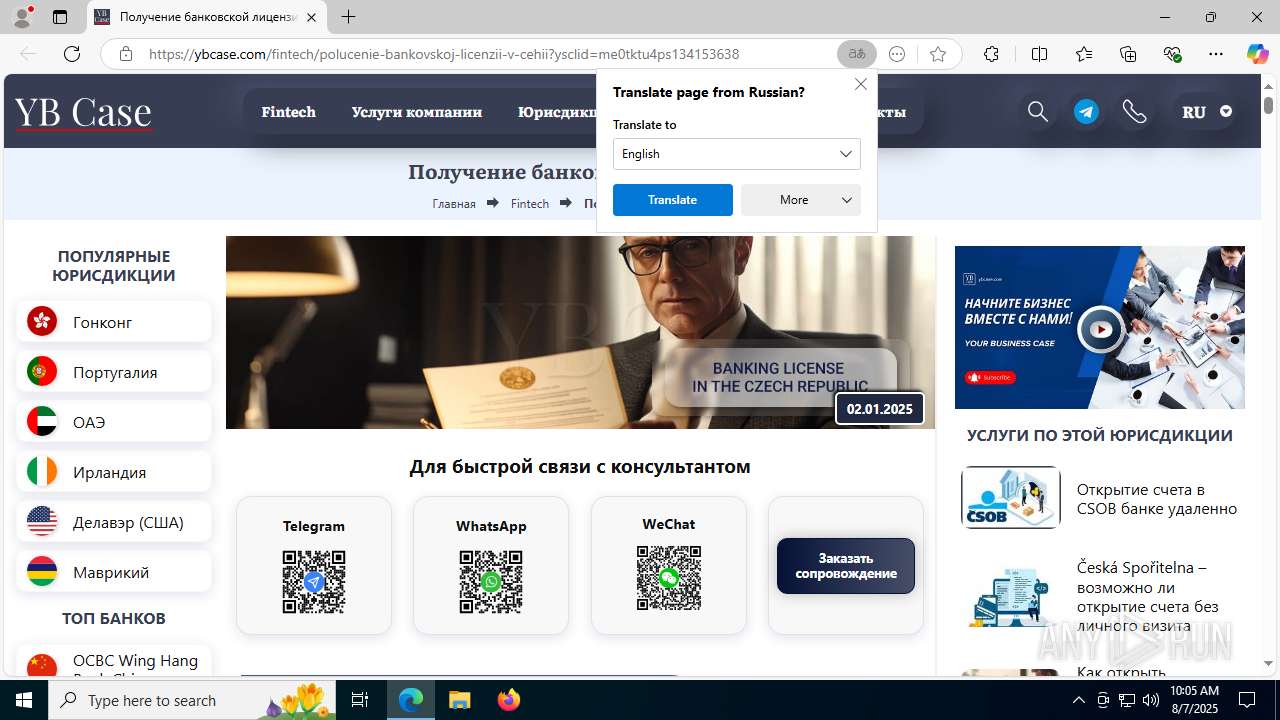Open Collections panel

(x=1128, y=54)
